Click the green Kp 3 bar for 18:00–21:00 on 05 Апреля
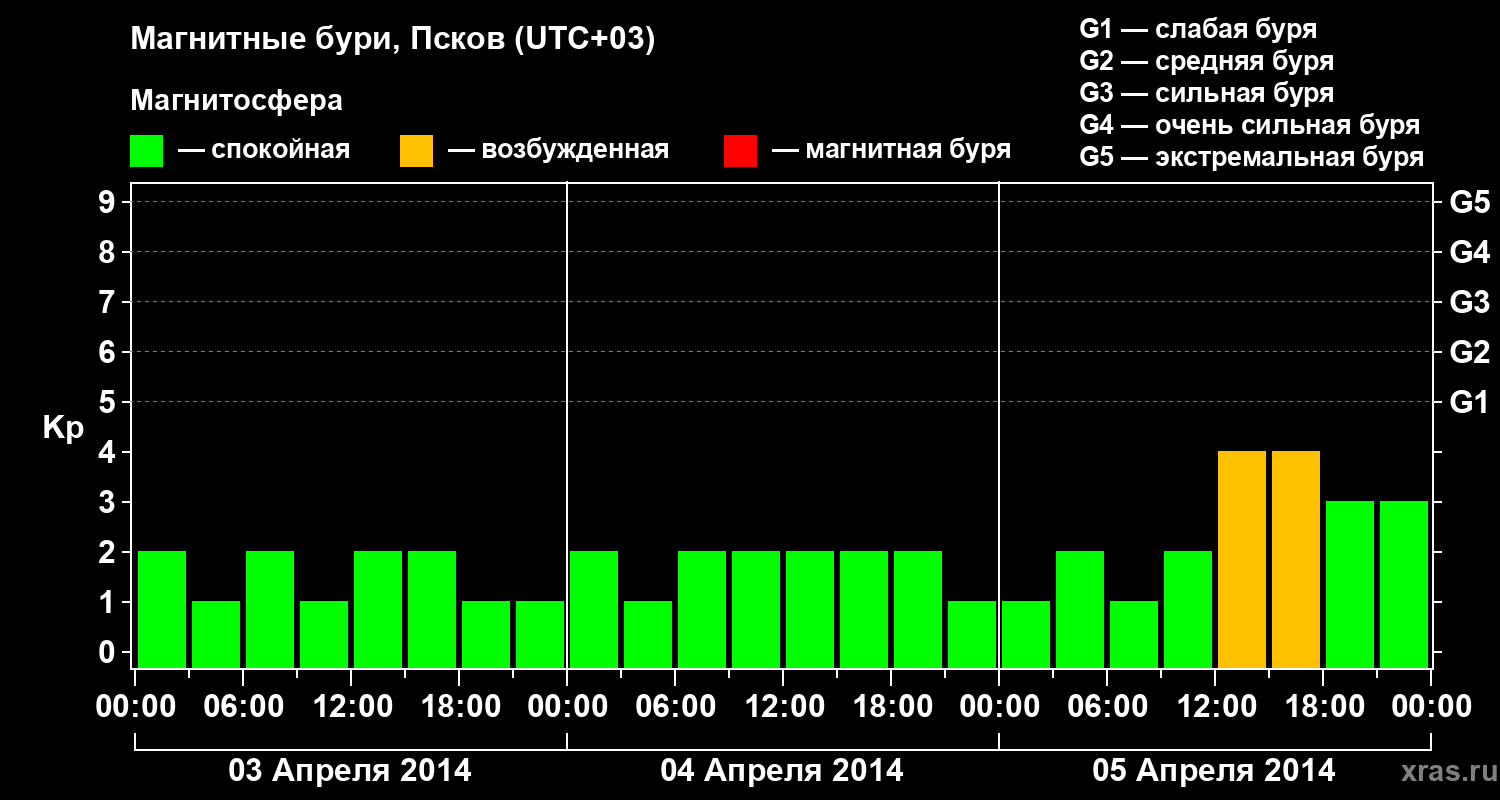Image resolution: width=1500 pixels, height=800 pixels. [x=1350, y=584]
